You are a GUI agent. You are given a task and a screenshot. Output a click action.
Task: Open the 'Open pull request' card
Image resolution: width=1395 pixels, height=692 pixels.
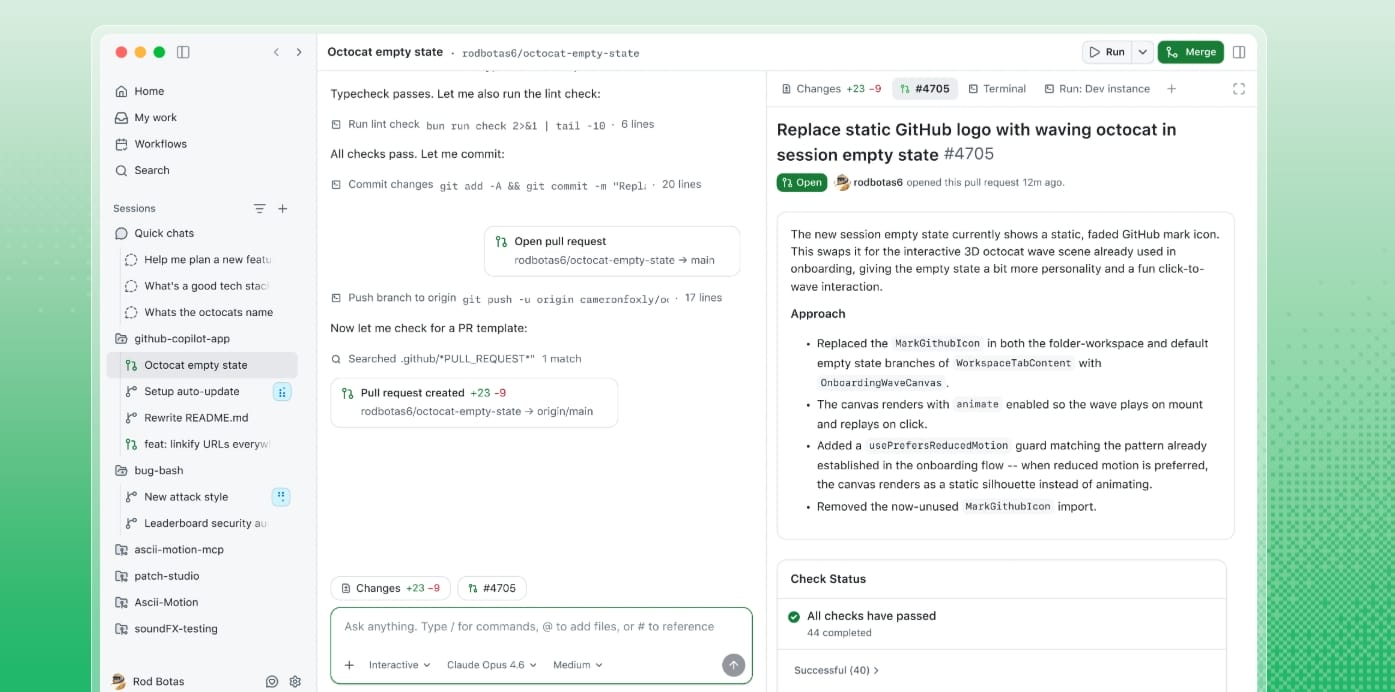pyautogui.click(x=612, y=251)
